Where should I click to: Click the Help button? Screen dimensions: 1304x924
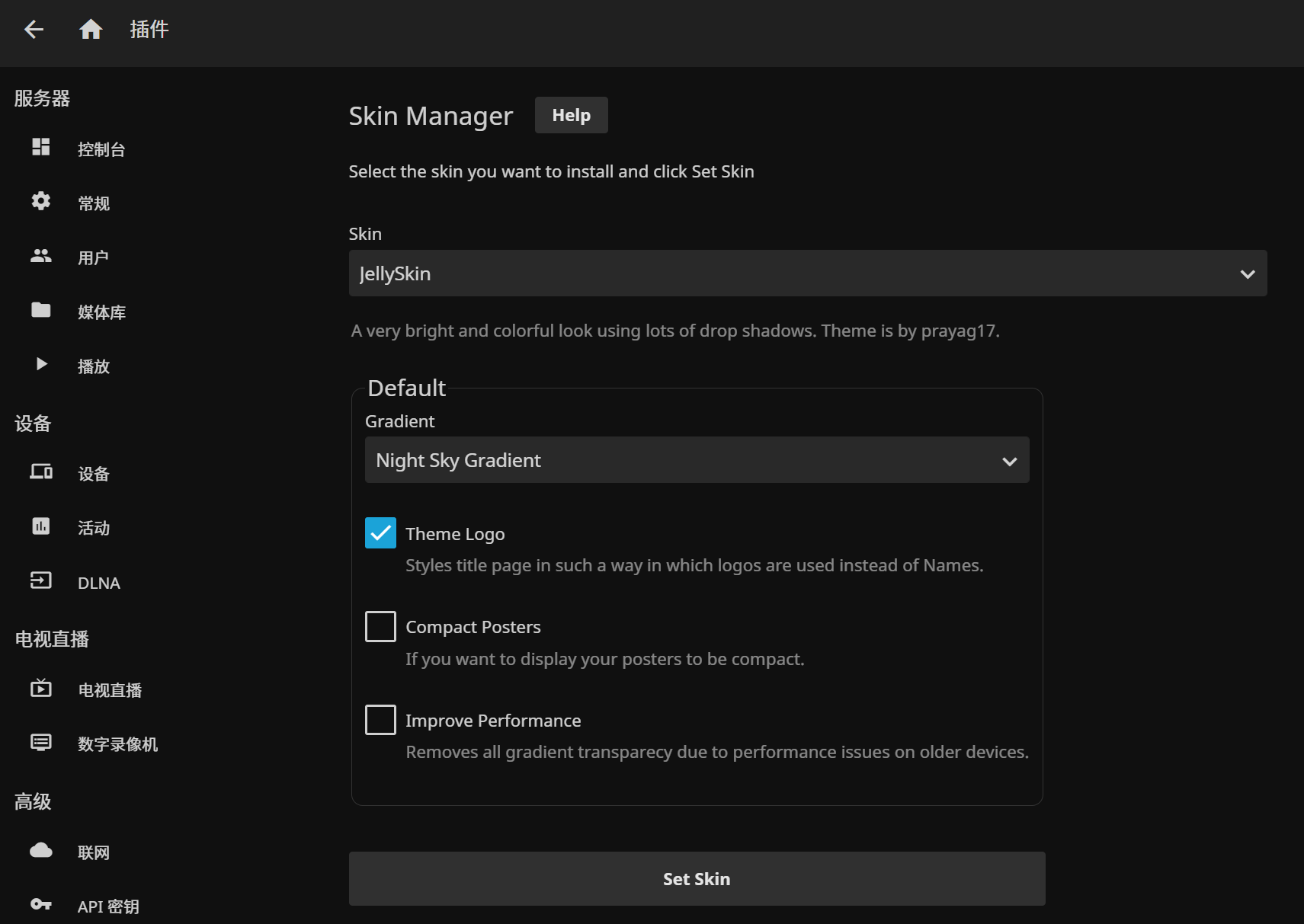click(572, 115)
